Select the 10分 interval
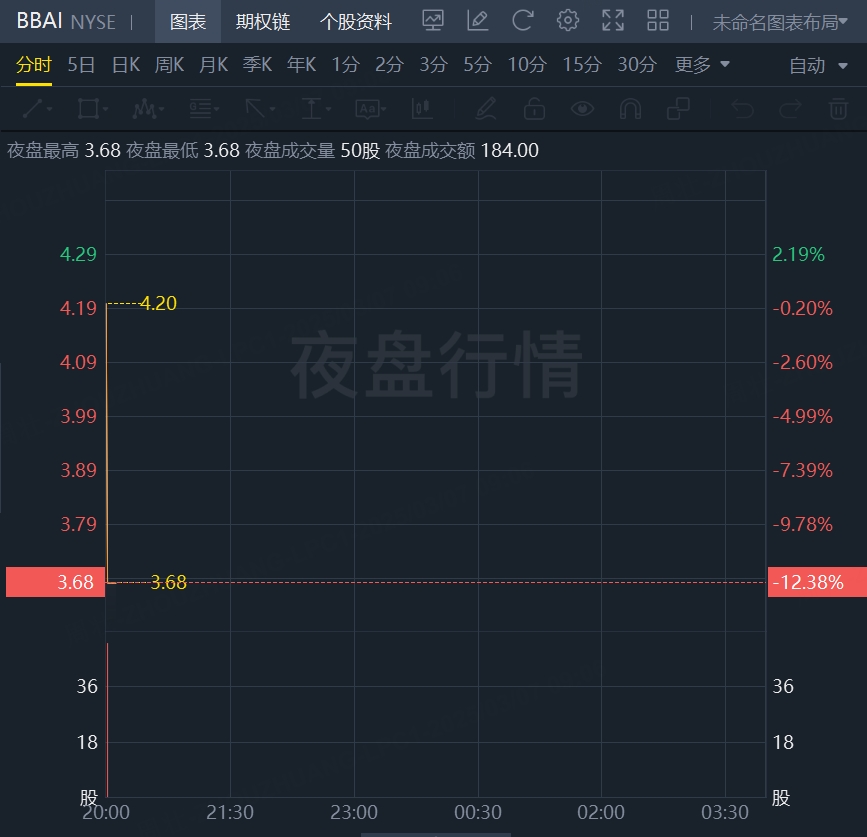Screen dimensions: 867x837 coord(527,65)
